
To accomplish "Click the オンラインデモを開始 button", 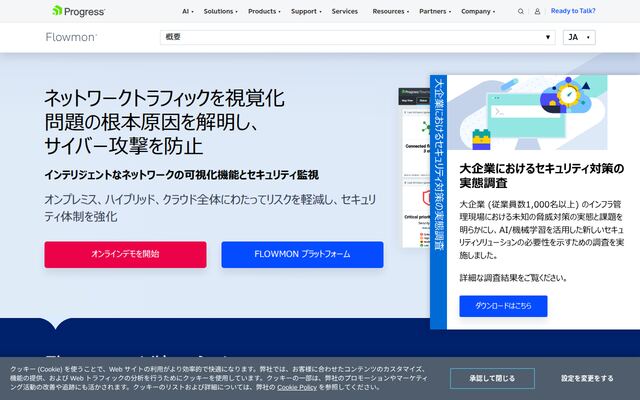I will (125, 254).
